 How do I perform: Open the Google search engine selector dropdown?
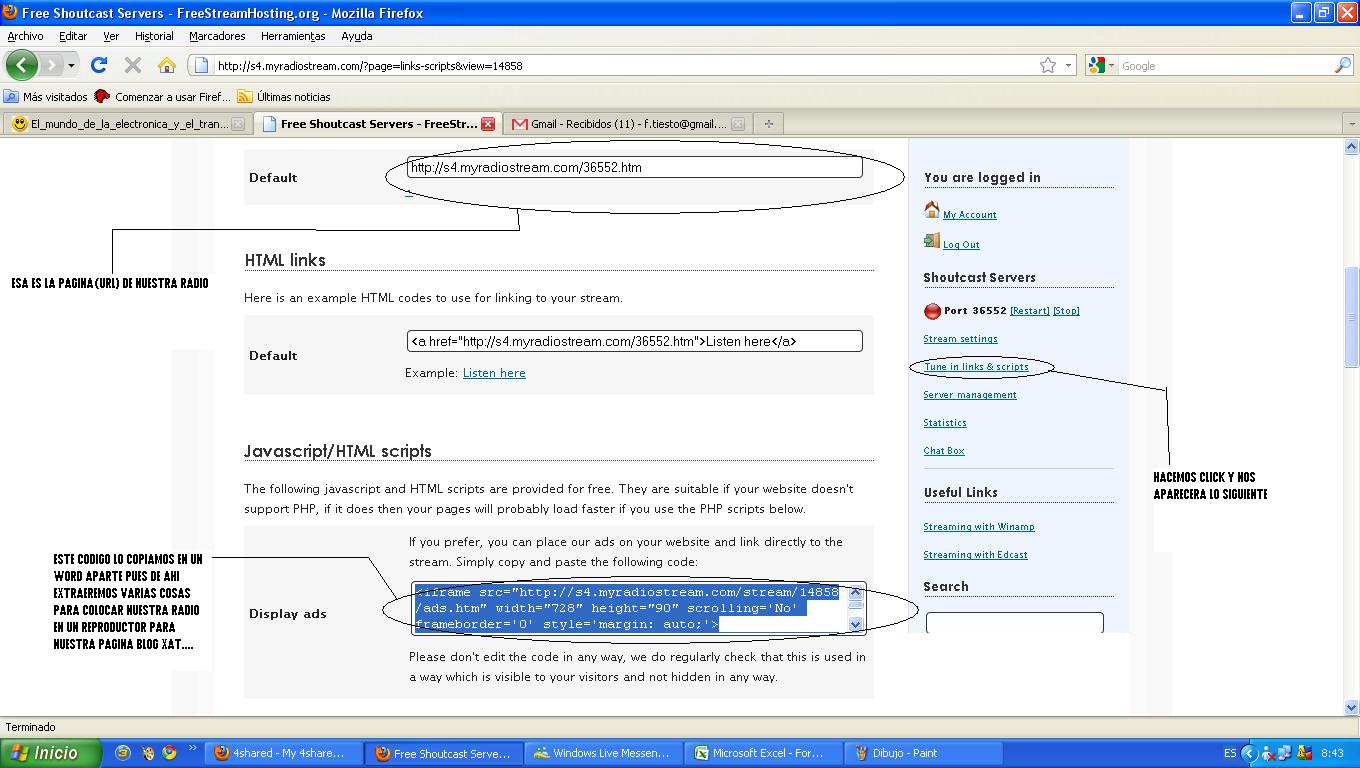(1101, 65)
